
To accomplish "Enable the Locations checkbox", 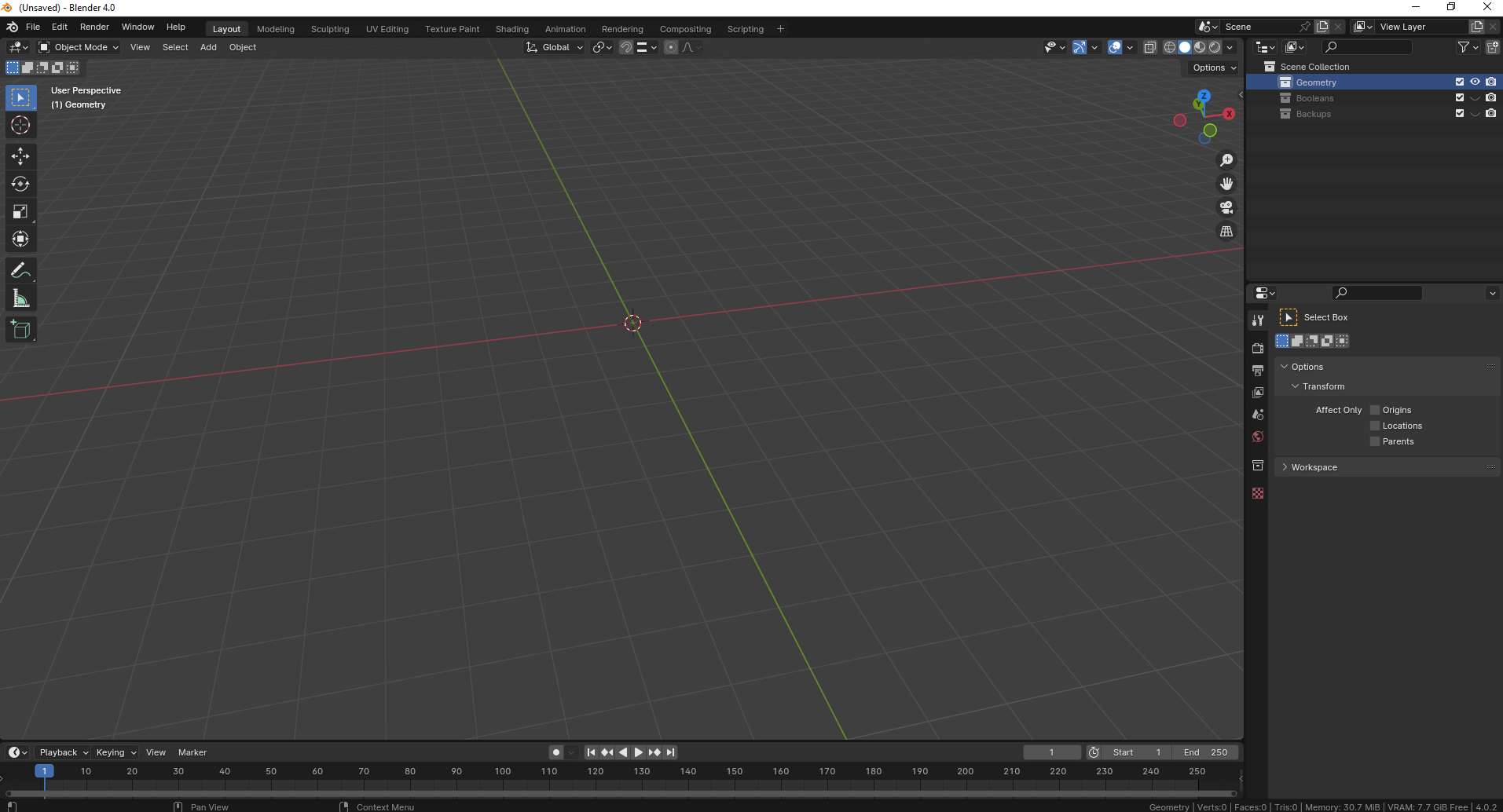I will 1375,426.
